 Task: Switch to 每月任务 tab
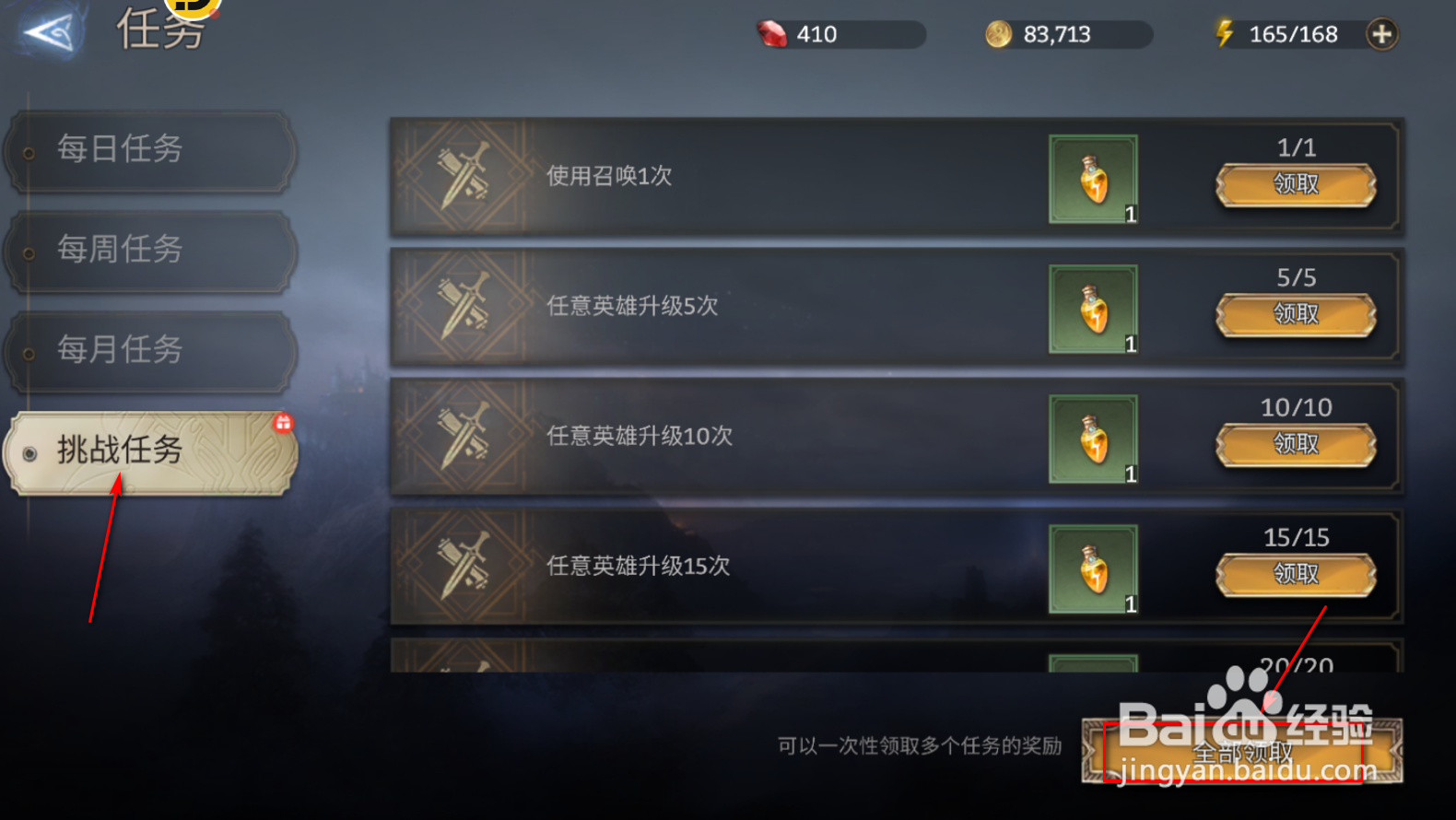coord(150,350)
